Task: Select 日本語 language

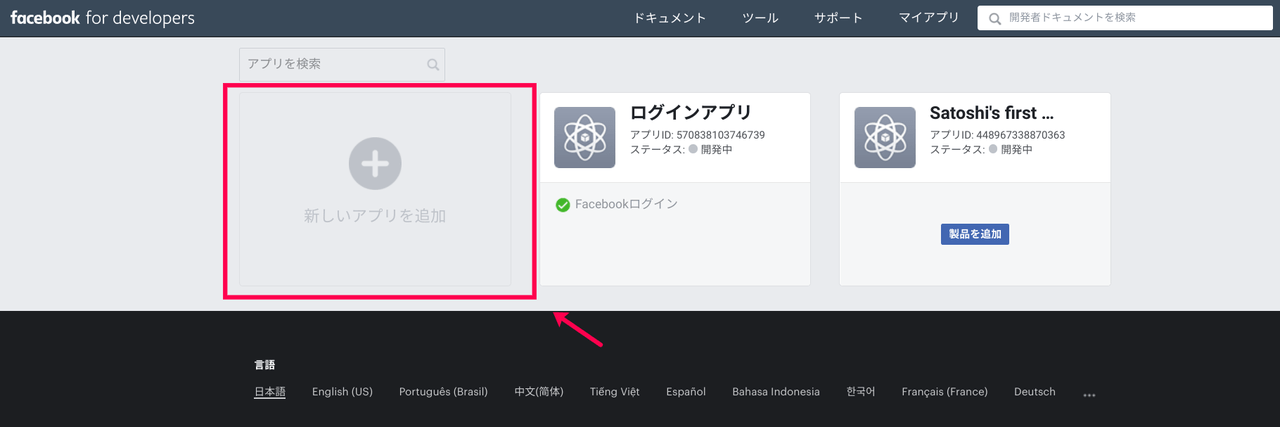Action: 270,392
